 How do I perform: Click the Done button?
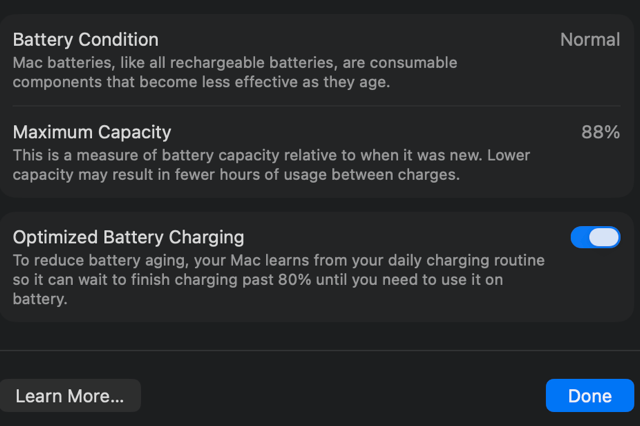589,396
